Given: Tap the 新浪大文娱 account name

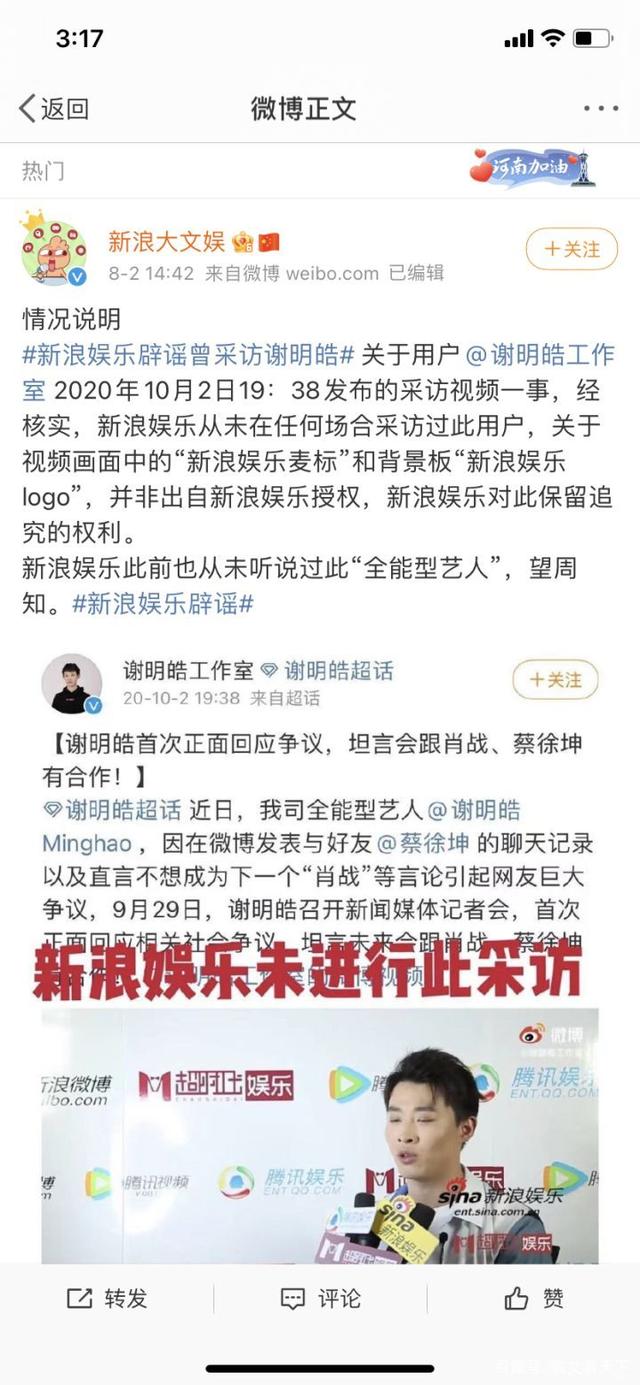Looking at the screenshot, I should click(167, 241).
